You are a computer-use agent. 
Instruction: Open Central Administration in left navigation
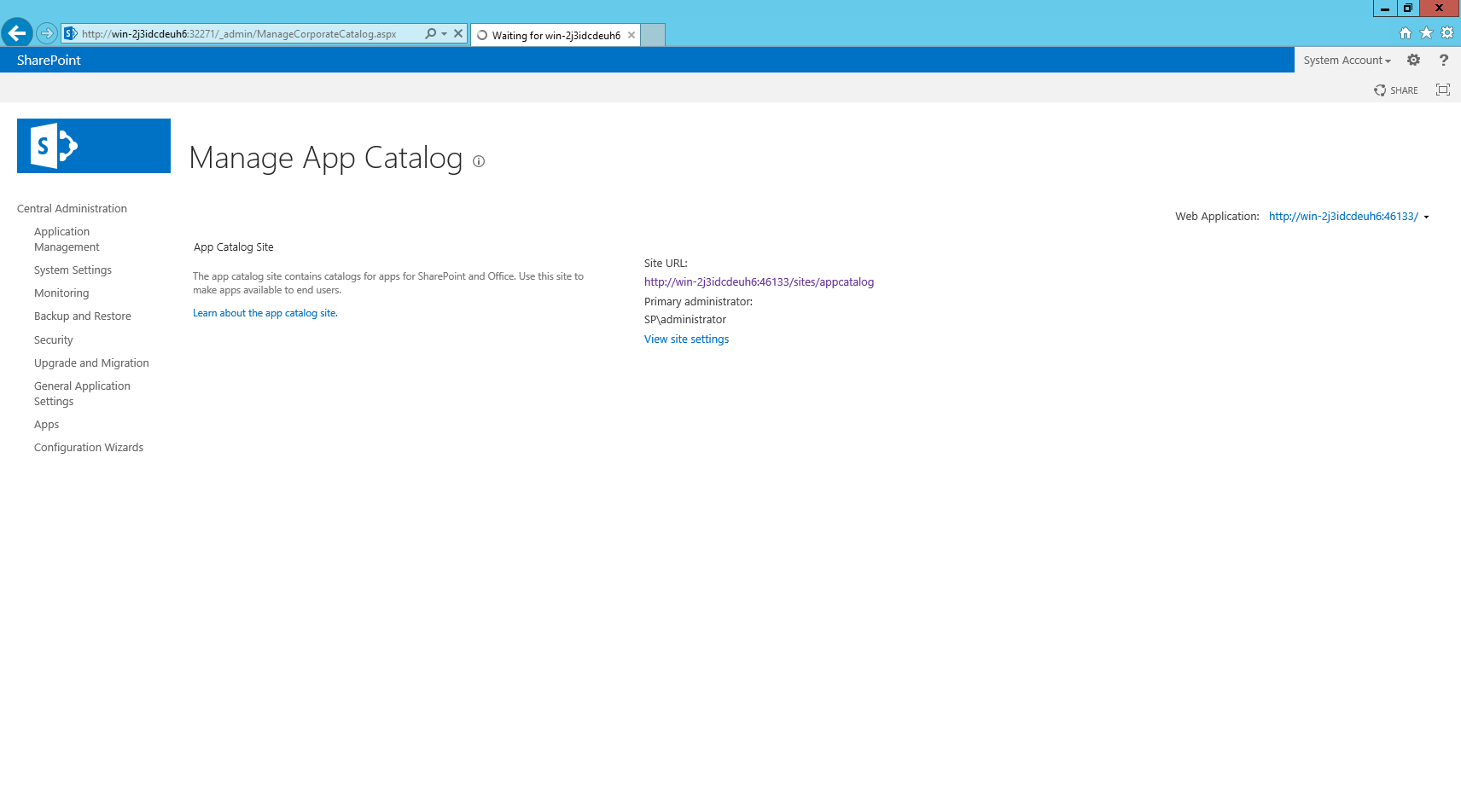(x=72, y=209)
